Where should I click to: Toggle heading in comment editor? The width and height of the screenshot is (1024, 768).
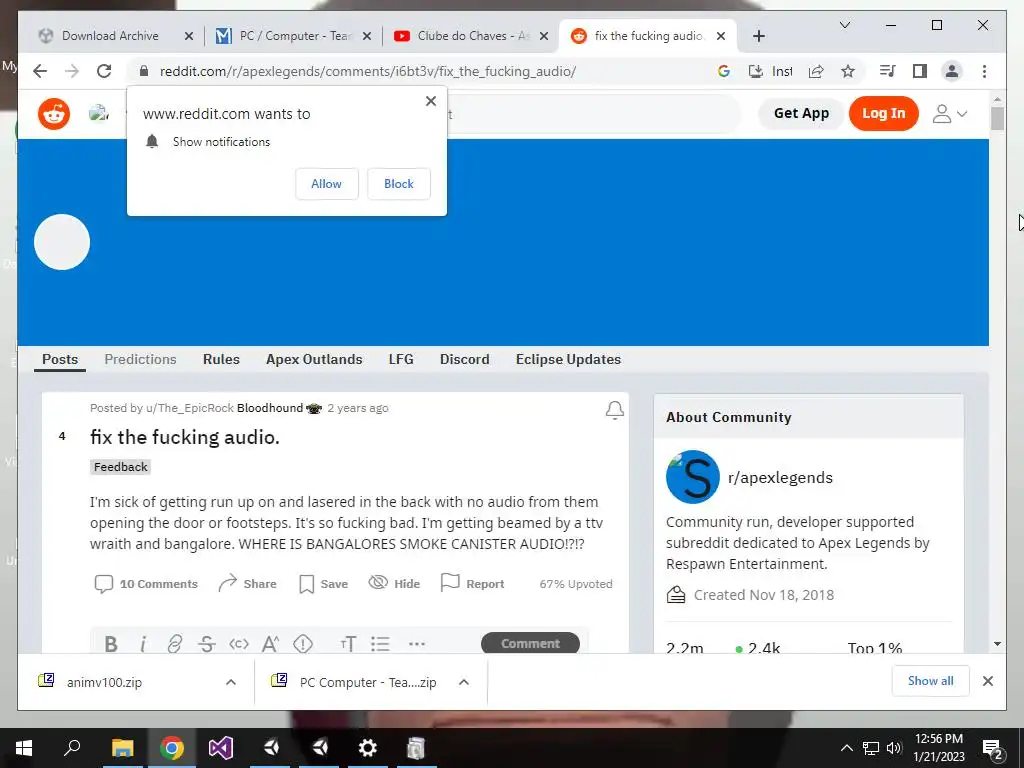pyautogui.click(x=348, y=644)
